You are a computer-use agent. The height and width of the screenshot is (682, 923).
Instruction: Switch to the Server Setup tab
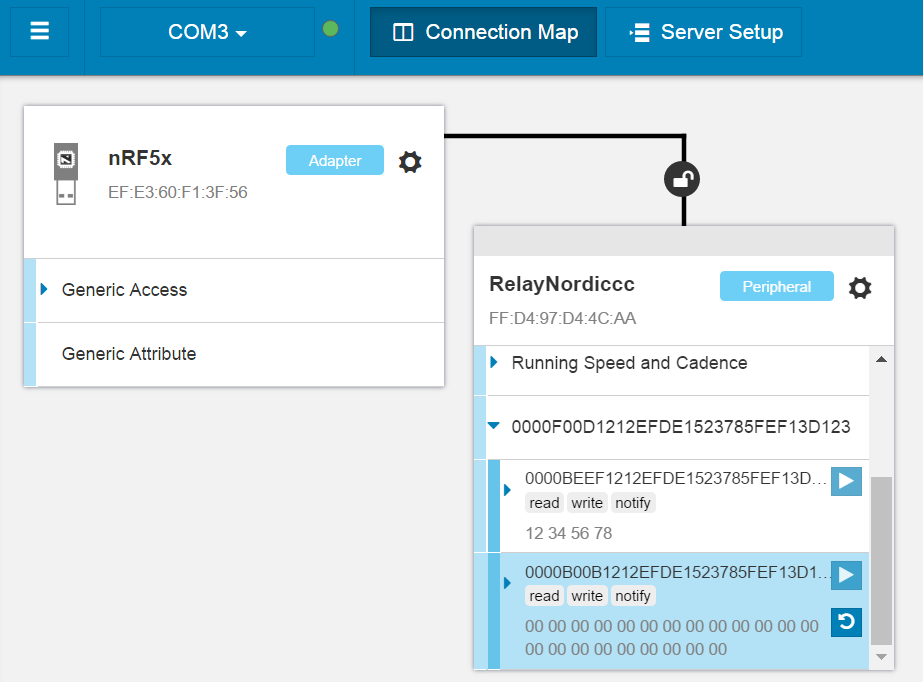pyautogui.click(x=703, y=32)
